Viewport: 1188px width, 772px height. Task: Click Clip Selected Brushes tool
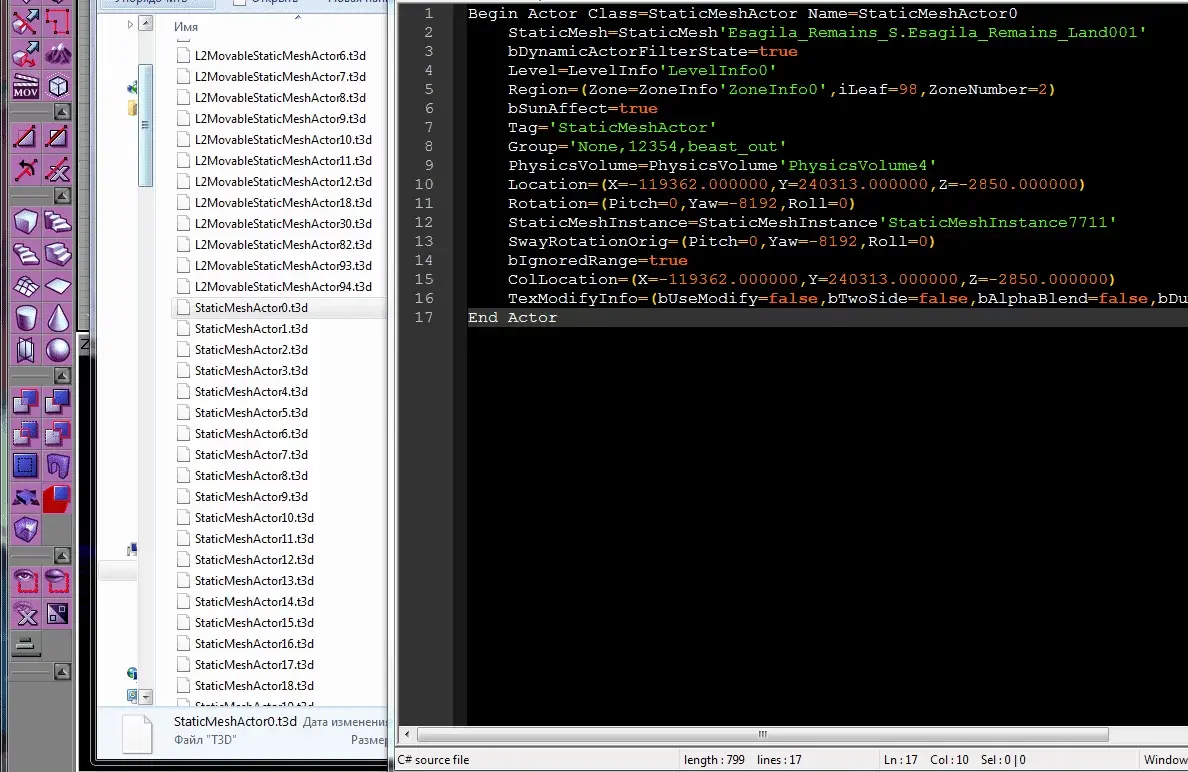point(25,137)
